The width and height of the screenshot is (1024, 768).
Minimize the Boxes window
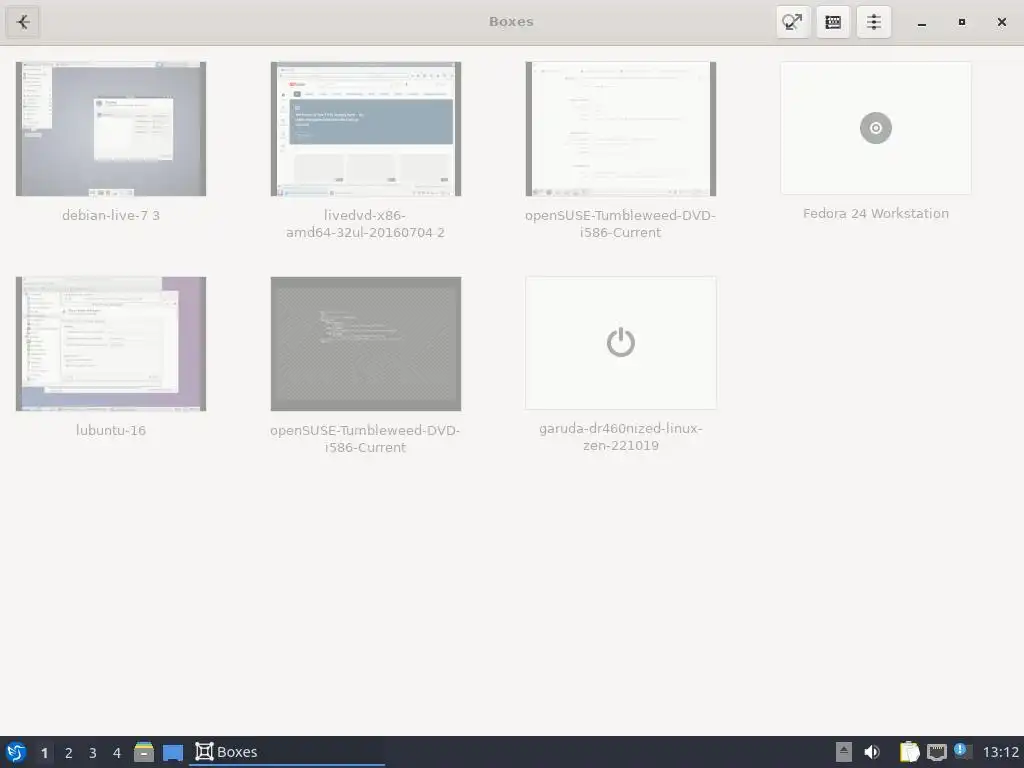921,22
